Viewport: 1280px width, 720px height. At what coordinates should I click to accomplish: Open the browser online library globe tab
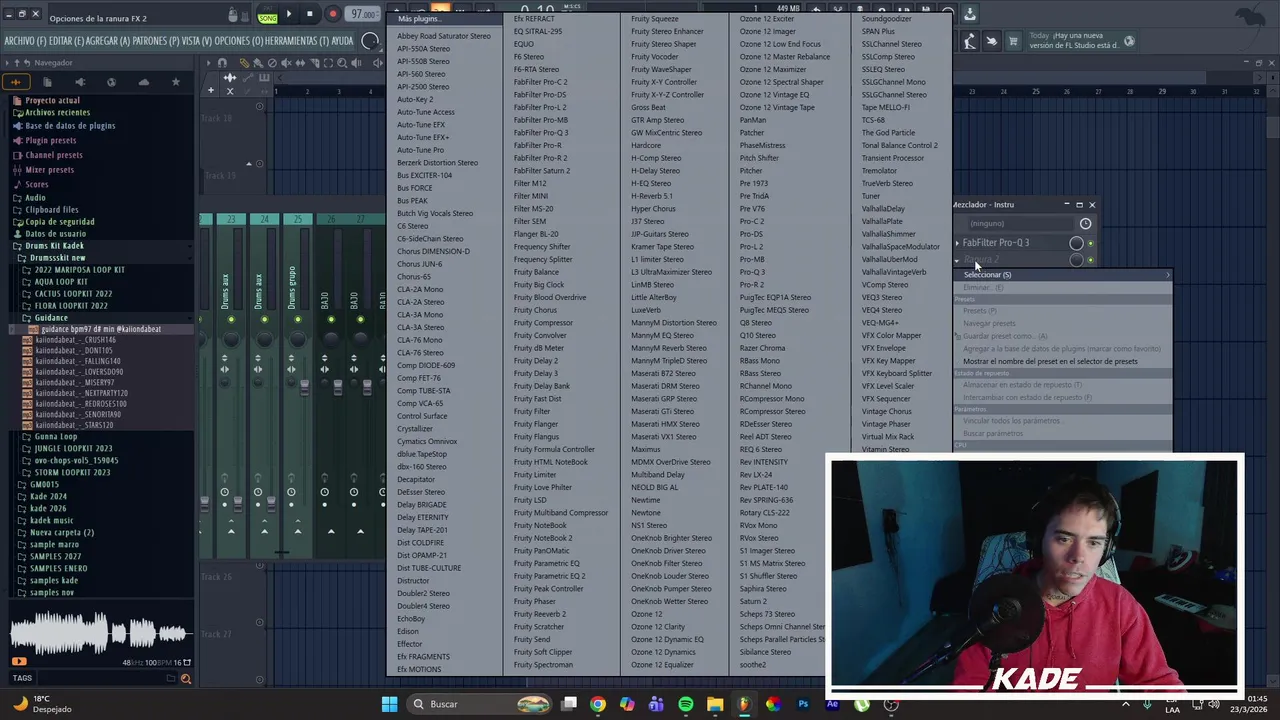[111, 82]
